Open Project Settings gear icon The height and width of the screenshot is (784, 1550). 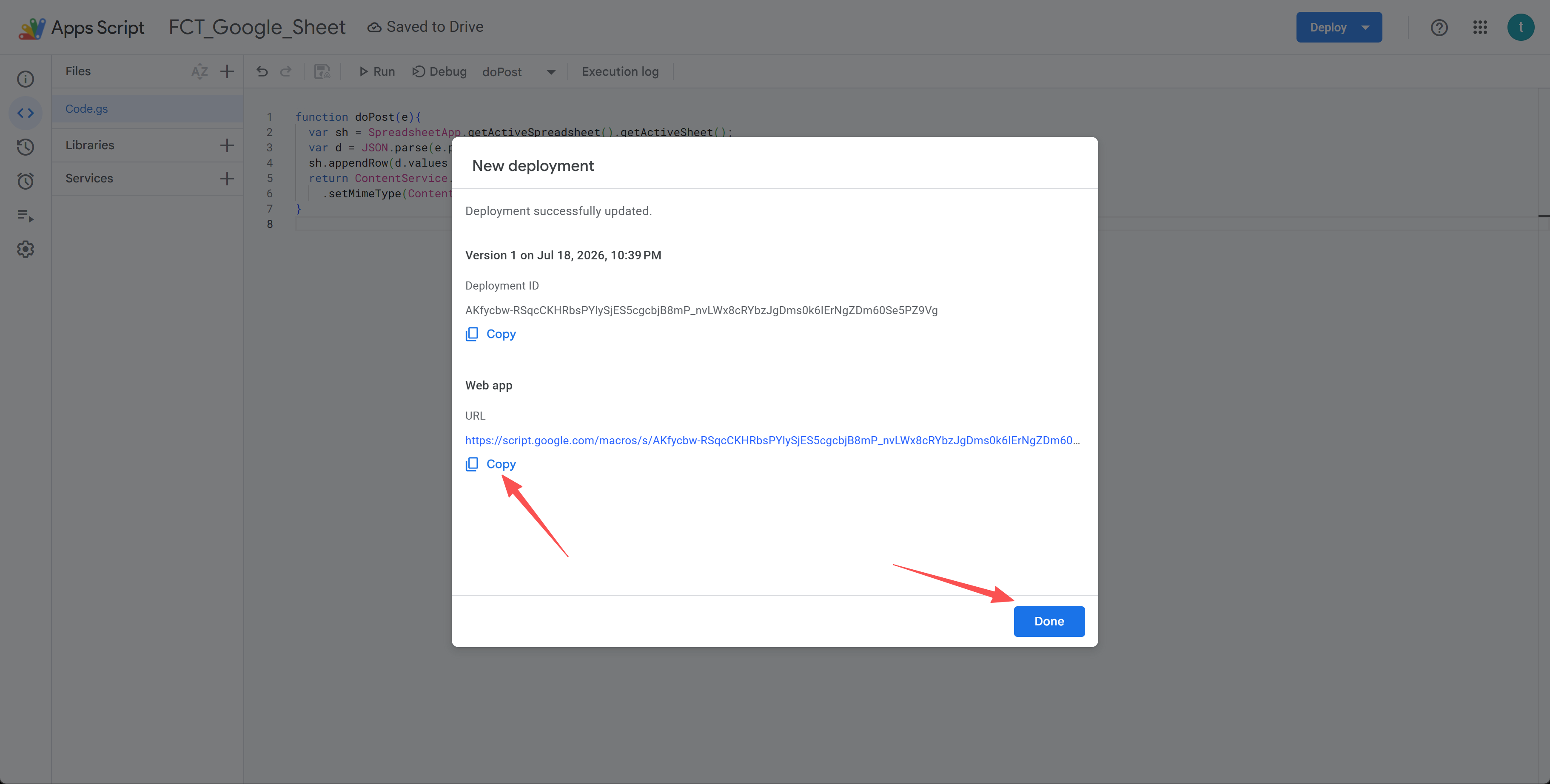pos(25,249)
